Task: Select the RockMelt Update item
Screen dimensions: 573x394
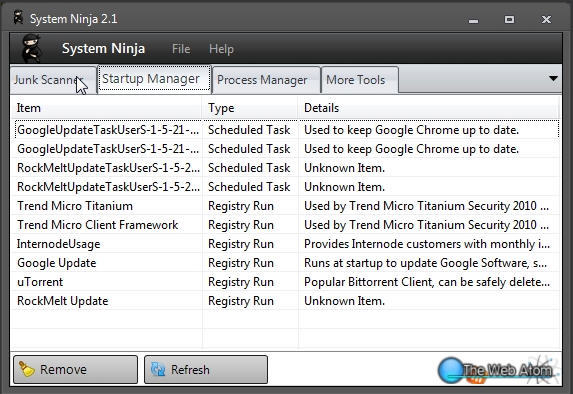Action: point(62,301)
